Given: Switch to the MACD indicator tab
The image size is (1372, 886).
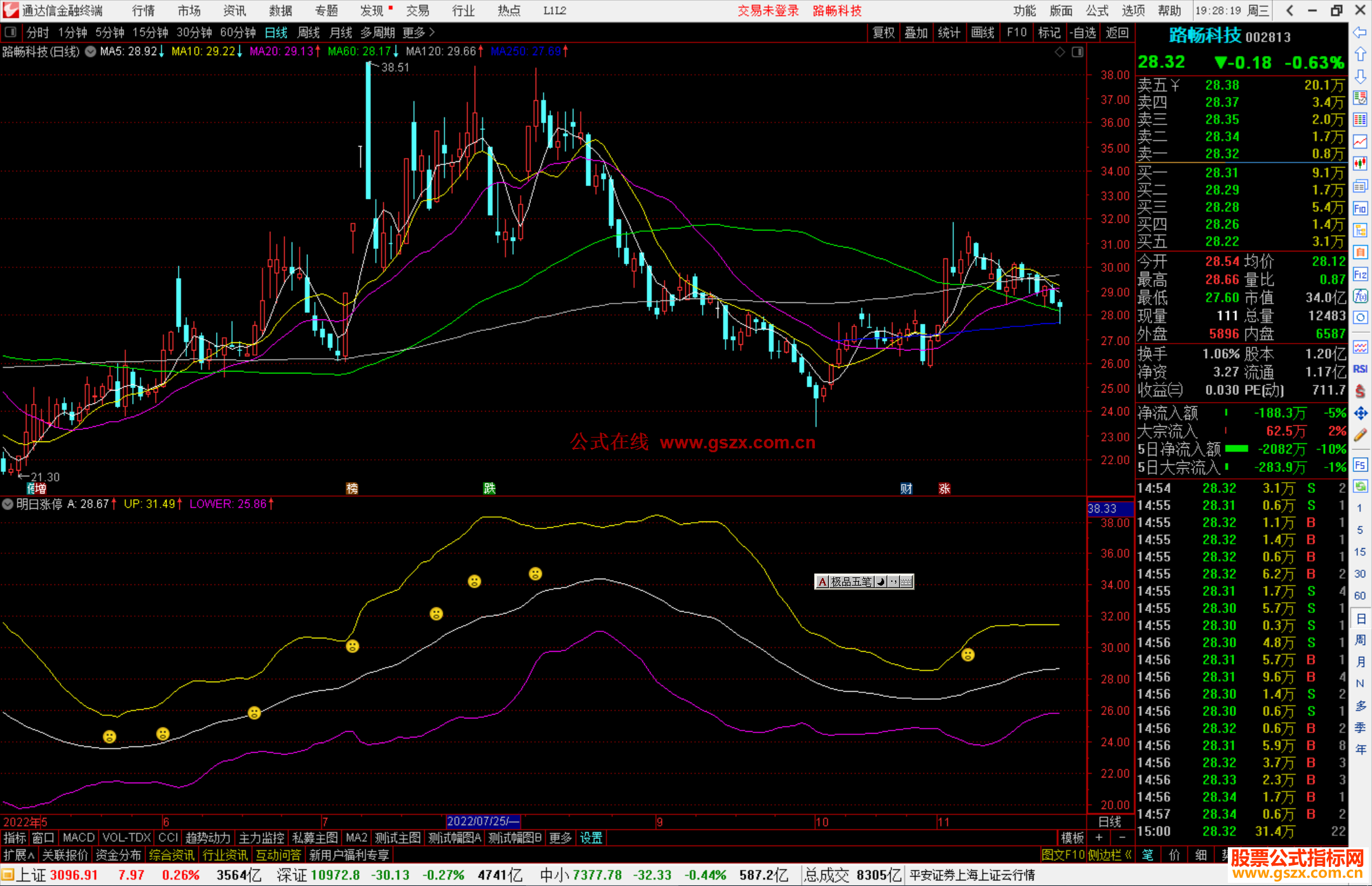Looking at the screenshot, I should [79, 838].
